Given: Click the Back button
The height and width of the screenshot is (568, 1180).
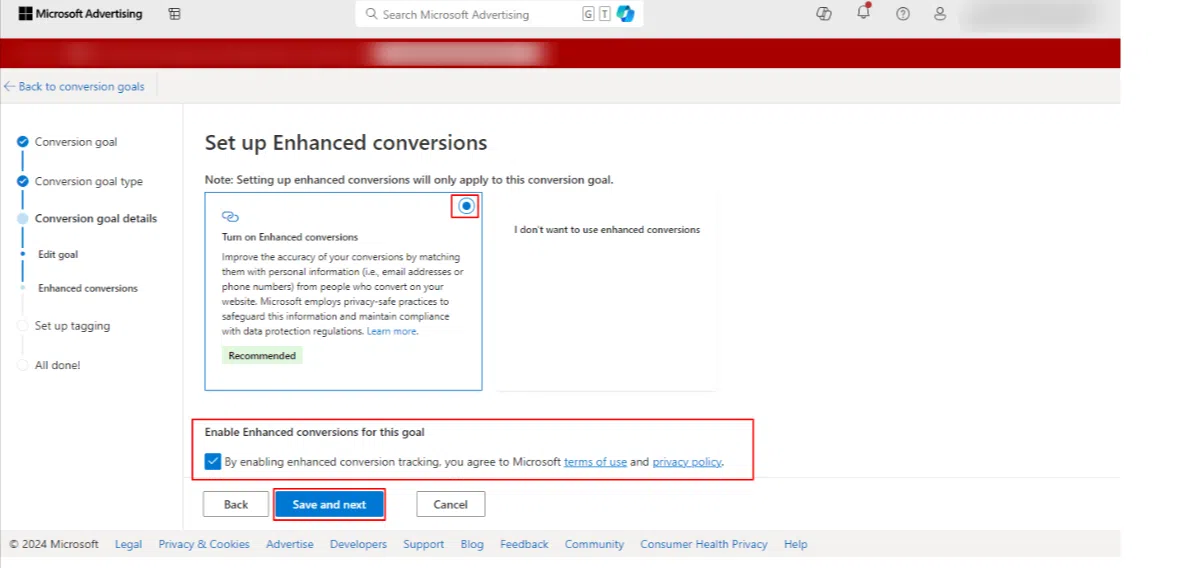Looking at the screenshot, I should pyautogui.click(x=236, y=504).
